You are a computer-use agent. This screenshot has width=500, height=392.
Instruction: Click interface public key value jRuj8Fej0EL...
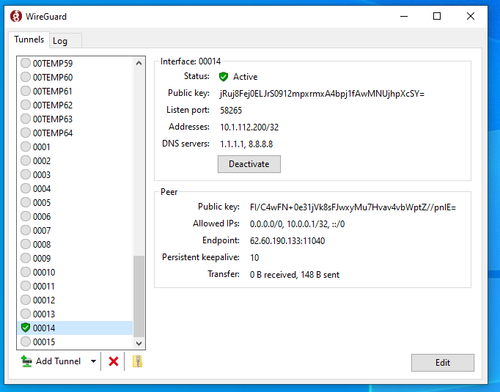click(x=322, y=94)
